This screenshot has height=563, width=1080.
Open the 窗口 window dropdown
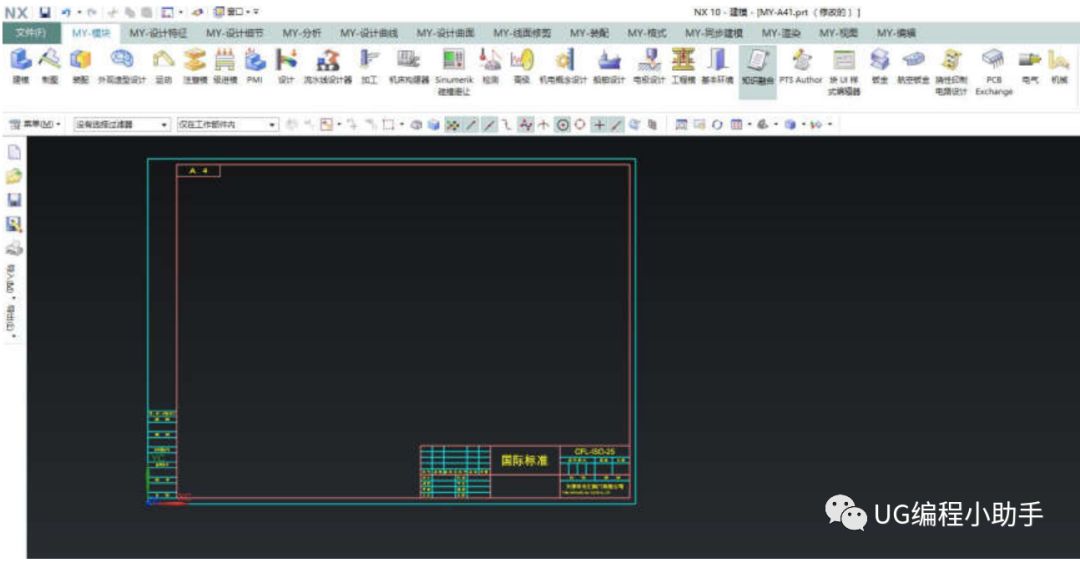coord(236,12)
